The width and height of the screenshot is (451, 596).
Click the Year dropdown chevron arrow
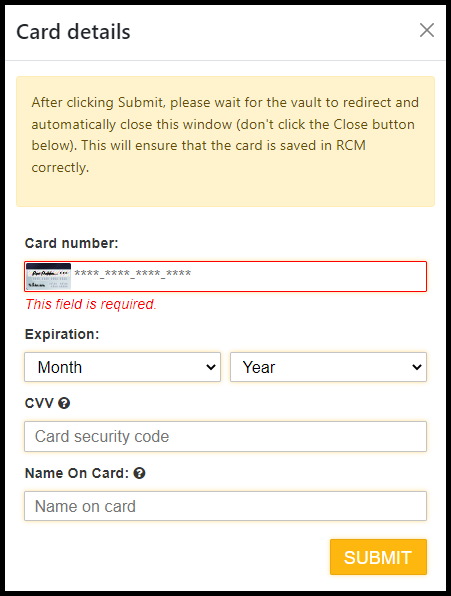417,367
